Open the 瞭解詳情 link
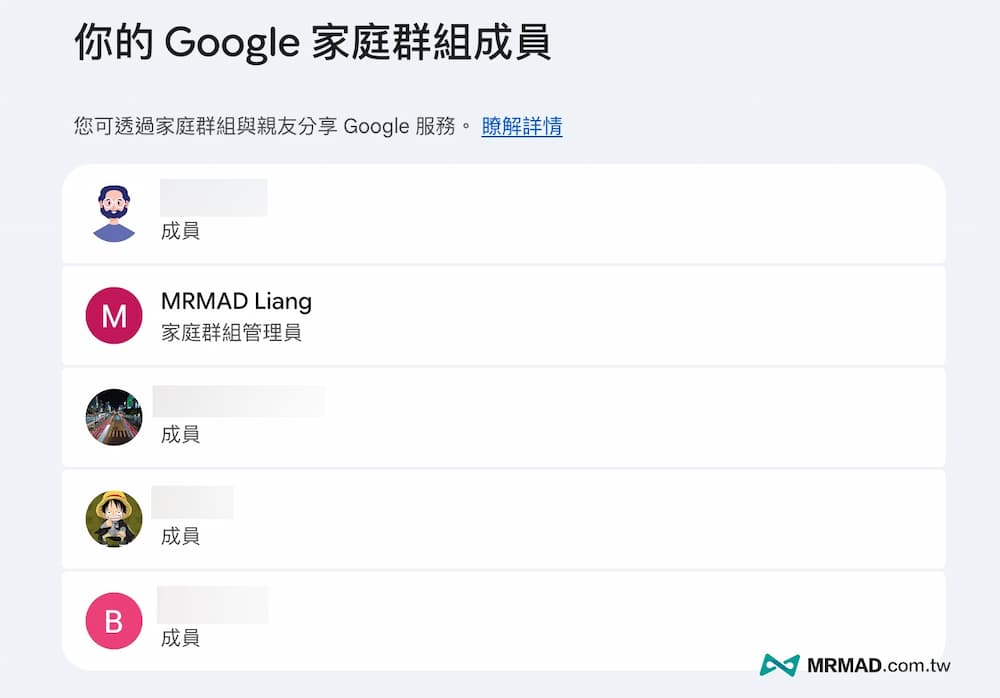1000x698 pixels. tap(520, 126)
